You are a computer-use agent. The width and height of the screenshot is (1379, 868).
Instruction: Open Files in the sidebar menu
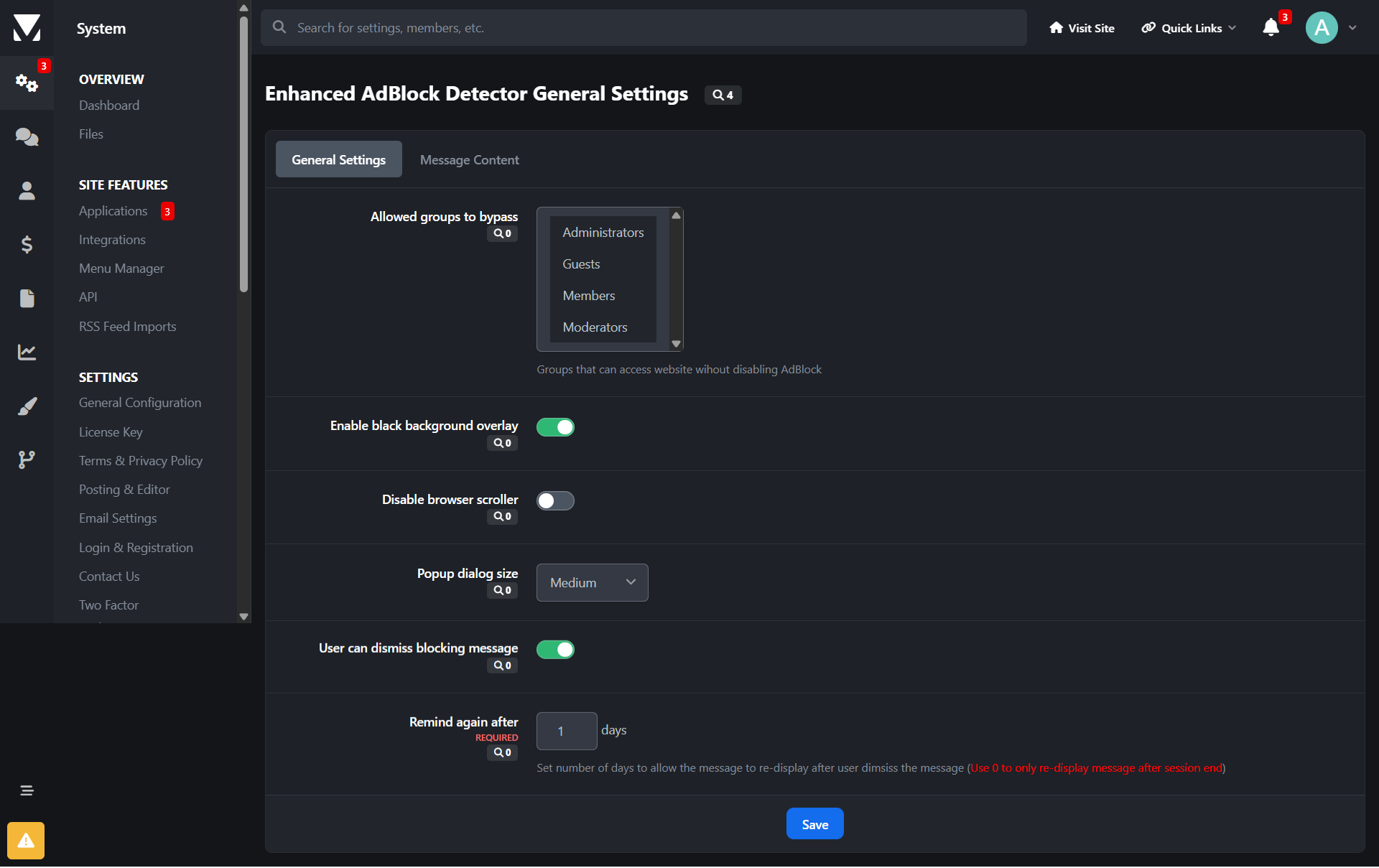[91, 134]
